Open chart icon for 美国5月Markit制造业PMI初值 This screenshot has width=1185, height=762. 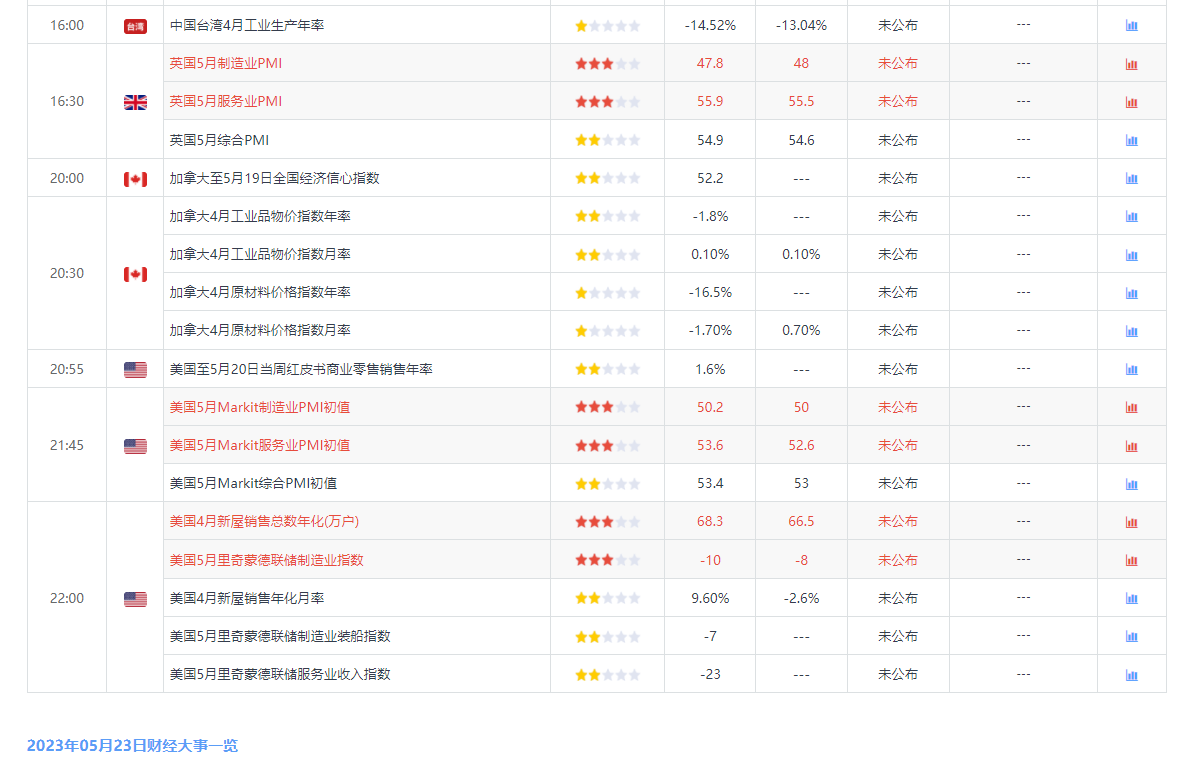click(1131, 407)
